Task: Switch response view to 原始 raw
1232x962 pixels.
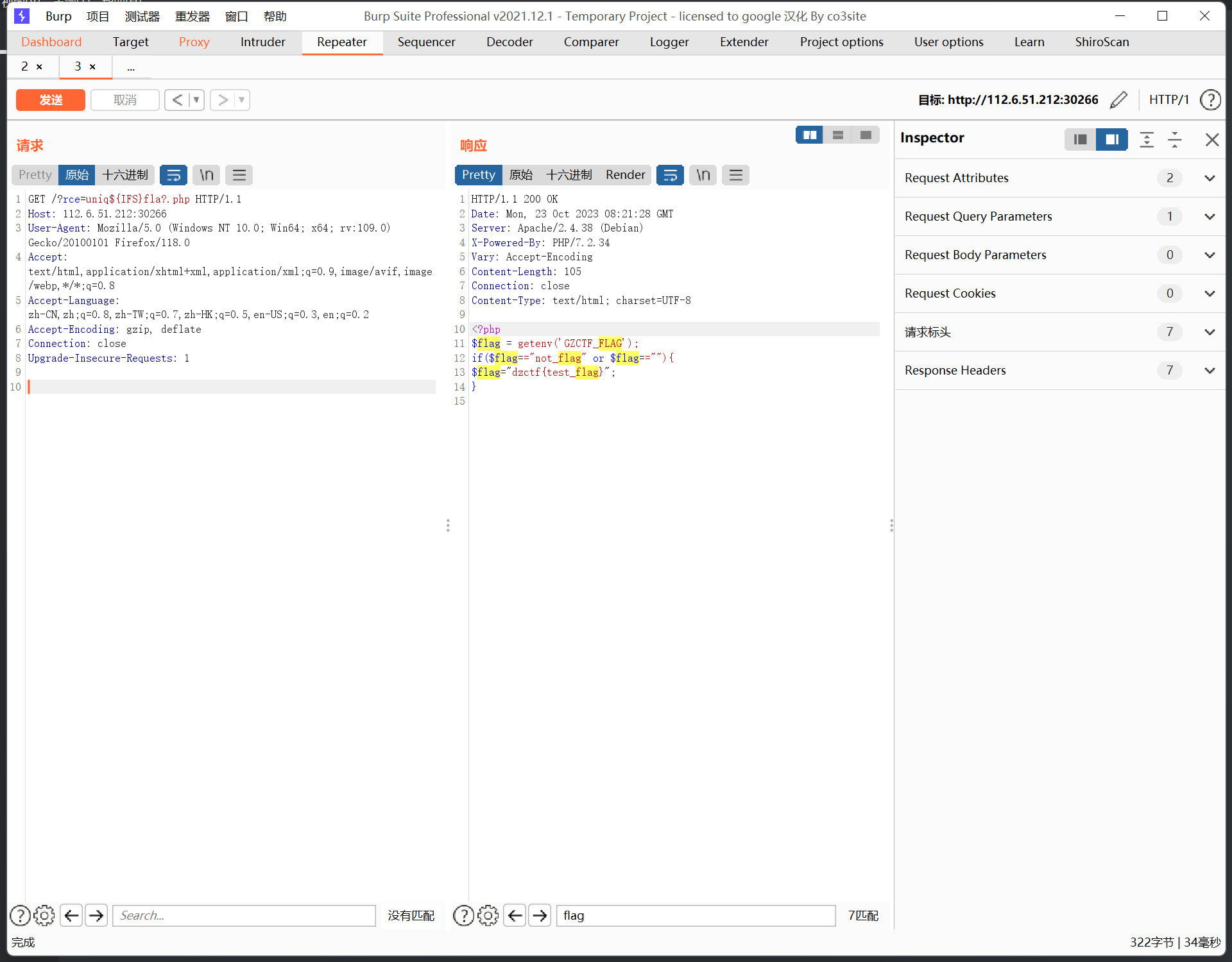Action: (521, 175)
